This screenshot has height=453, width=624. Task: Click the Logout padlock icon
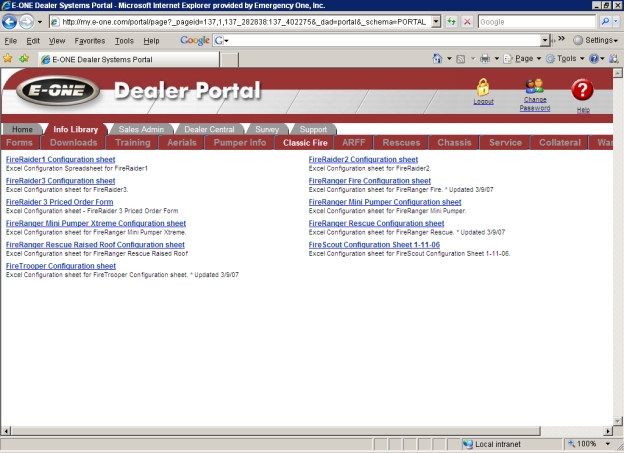[483, 87]
